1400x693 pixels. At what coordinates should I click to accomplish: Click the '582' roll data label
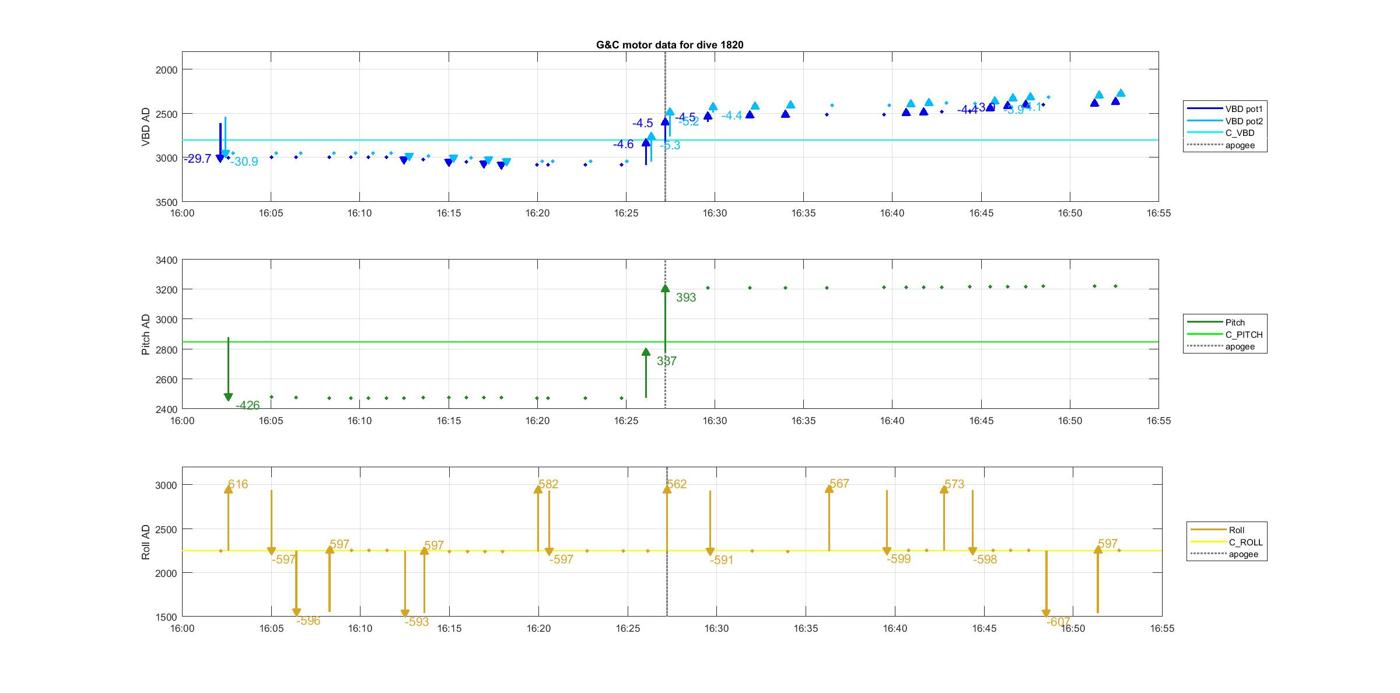pyautogui.click(x=548, y=485)
